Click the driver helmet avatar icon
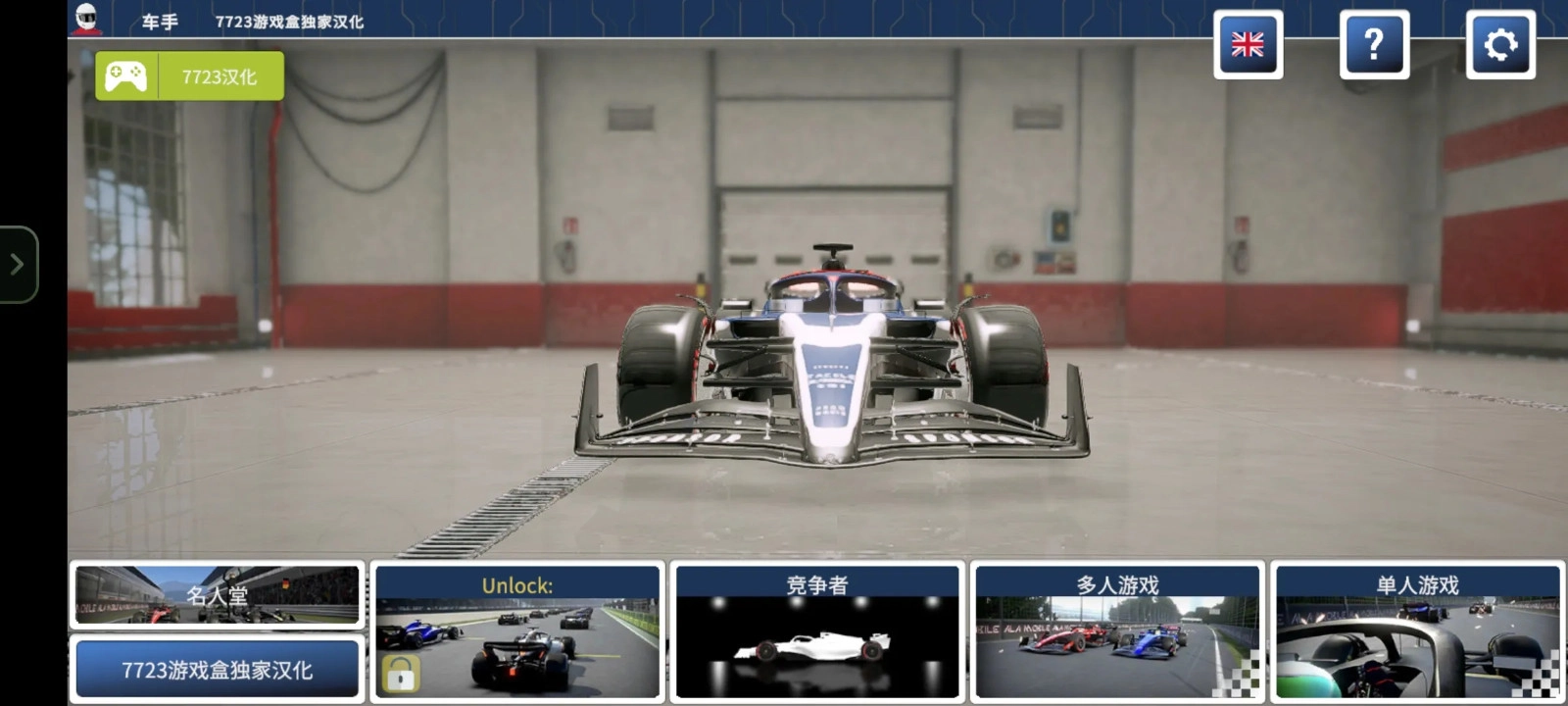 [86, 19]
